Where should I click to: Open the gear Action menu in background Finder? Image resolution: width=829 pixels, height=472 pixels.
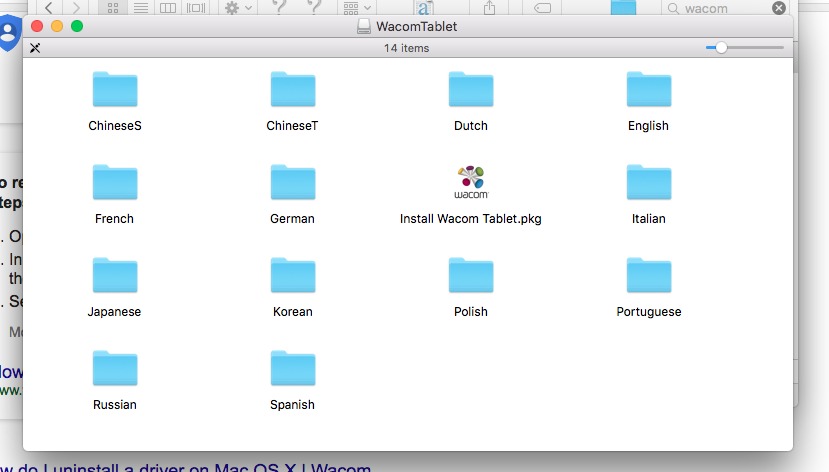(x=238, y=7)
